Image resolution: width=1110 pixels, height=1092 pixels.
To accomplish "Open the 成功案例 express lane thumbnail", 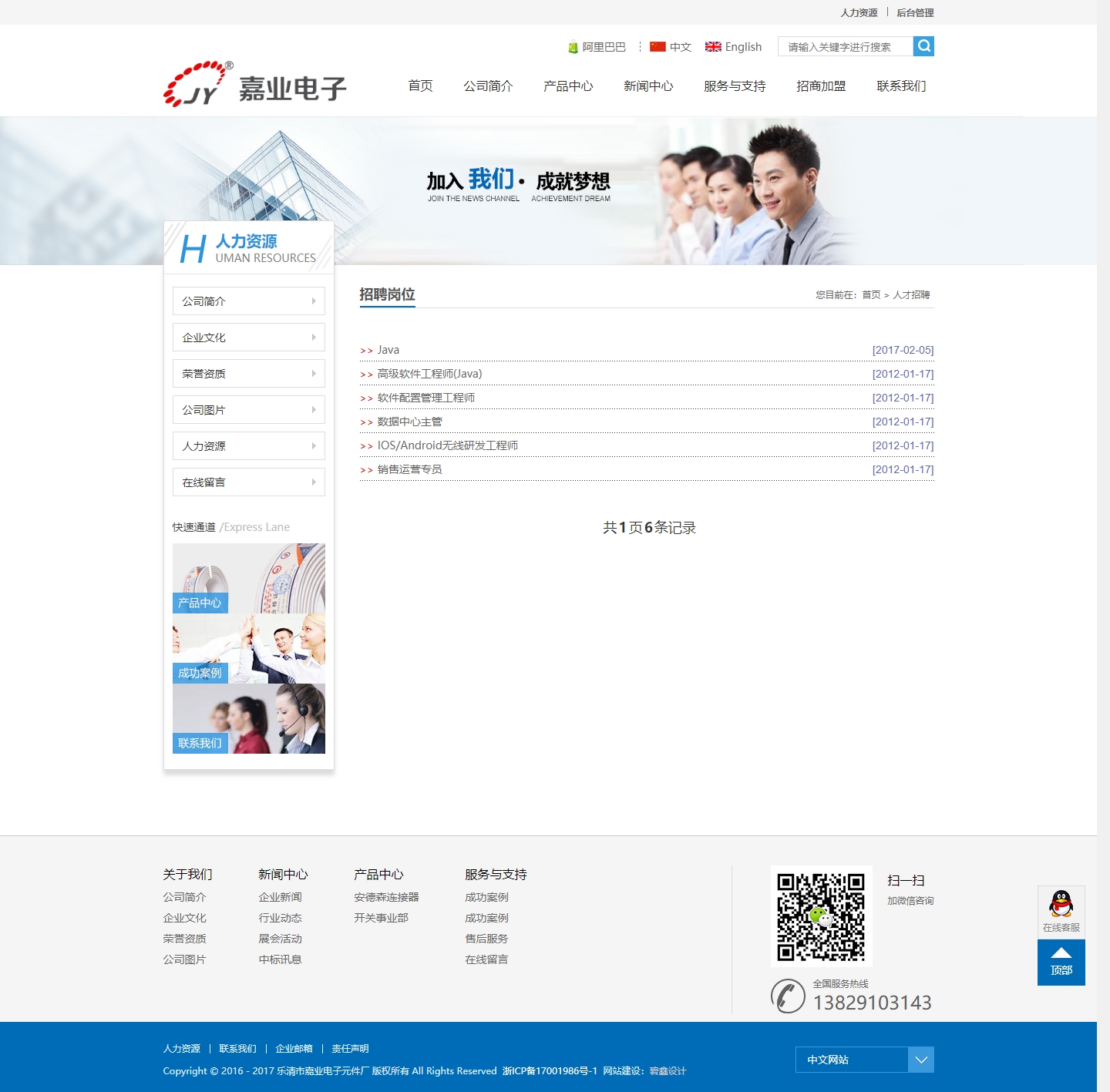I will [x=248, y=649].
